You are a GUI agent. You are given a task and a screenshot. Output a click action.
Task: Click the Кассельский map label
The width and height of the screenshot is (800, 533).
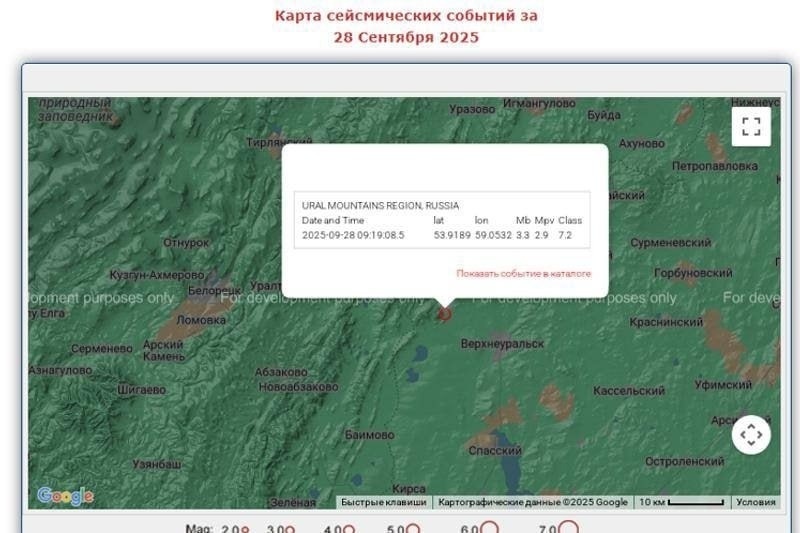629,391
